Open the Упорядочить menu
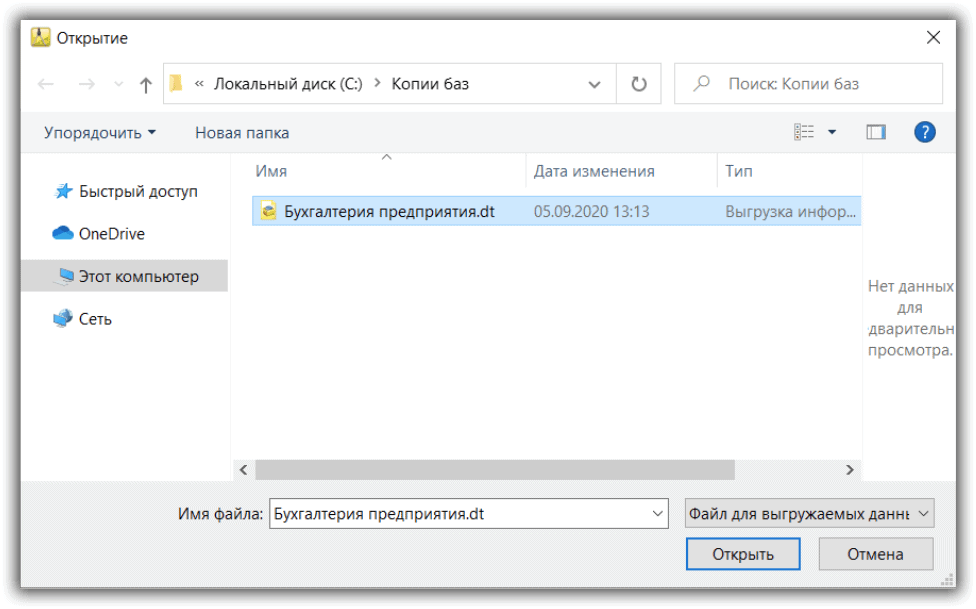976x609 pixels. [100, 132]
